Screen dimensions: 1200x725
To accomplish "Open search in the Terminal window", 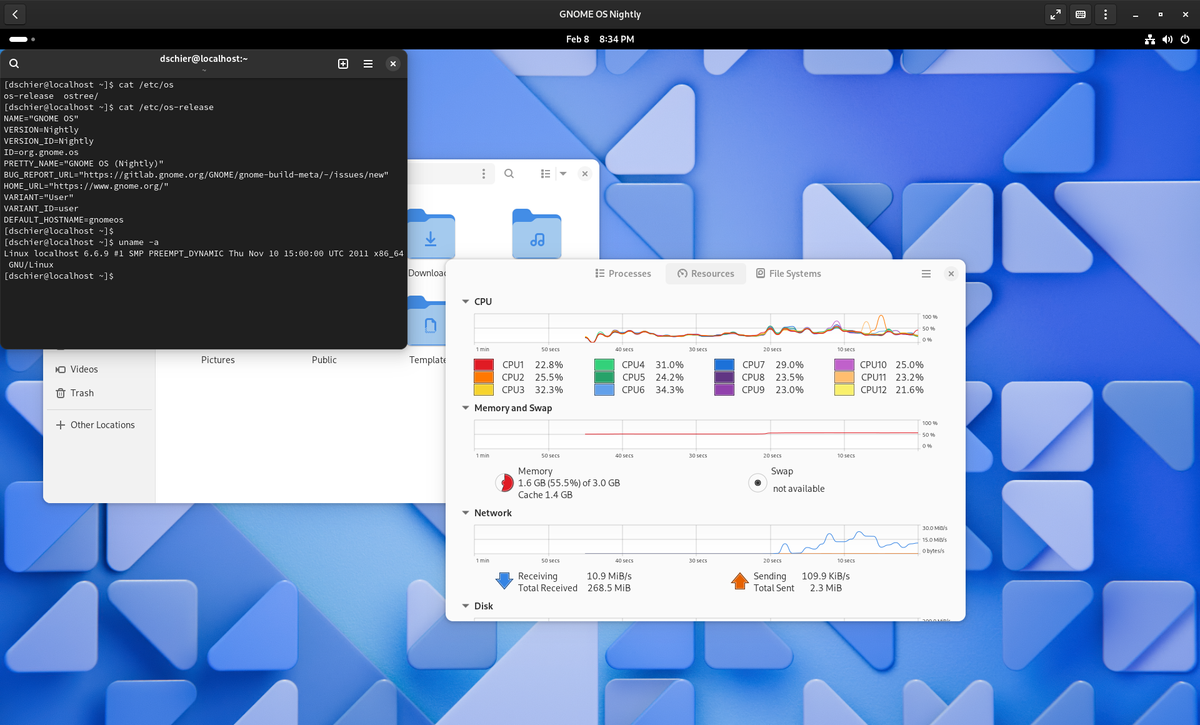I will pos(13,62).
